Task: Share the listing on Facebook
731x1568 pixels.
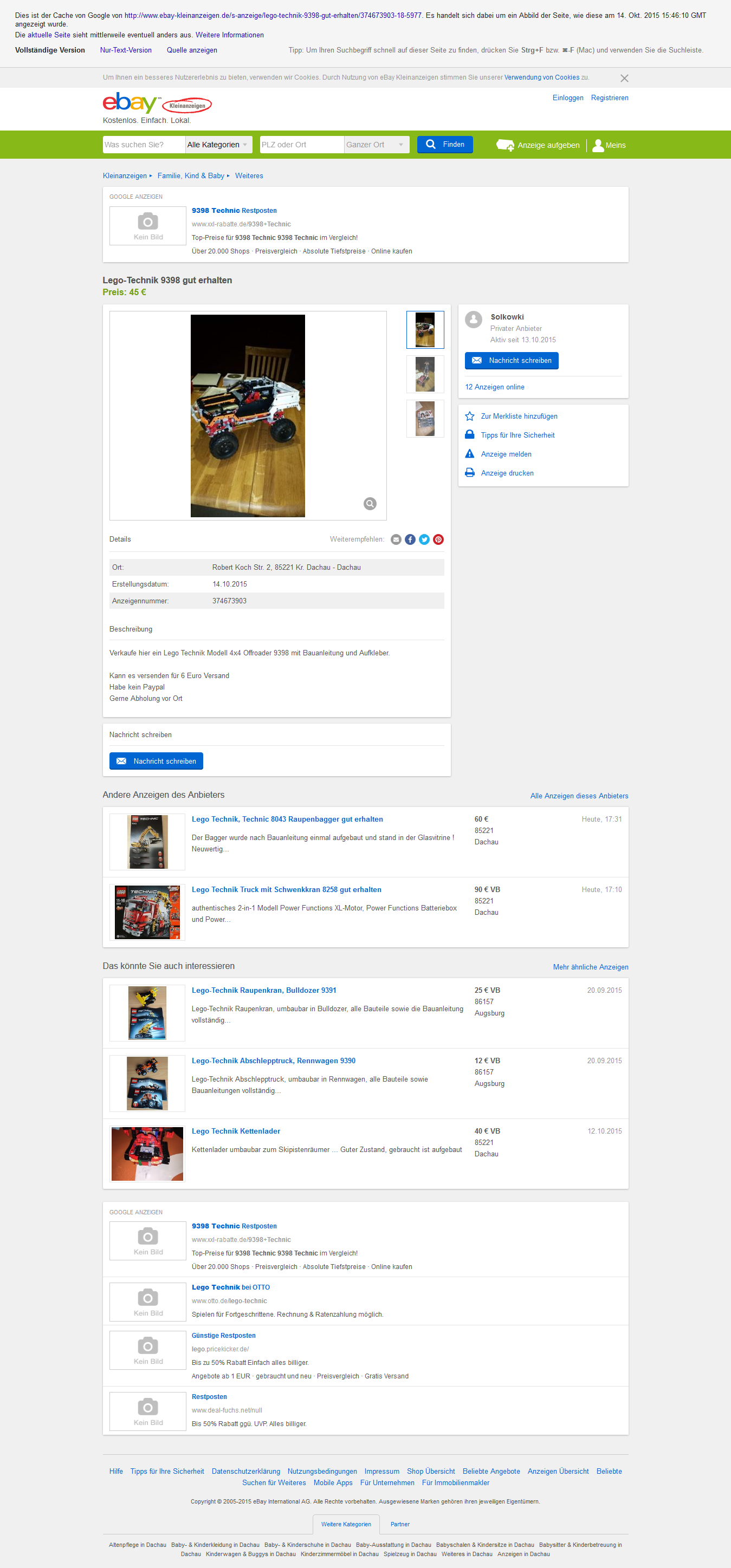Action: pos(410,539)
